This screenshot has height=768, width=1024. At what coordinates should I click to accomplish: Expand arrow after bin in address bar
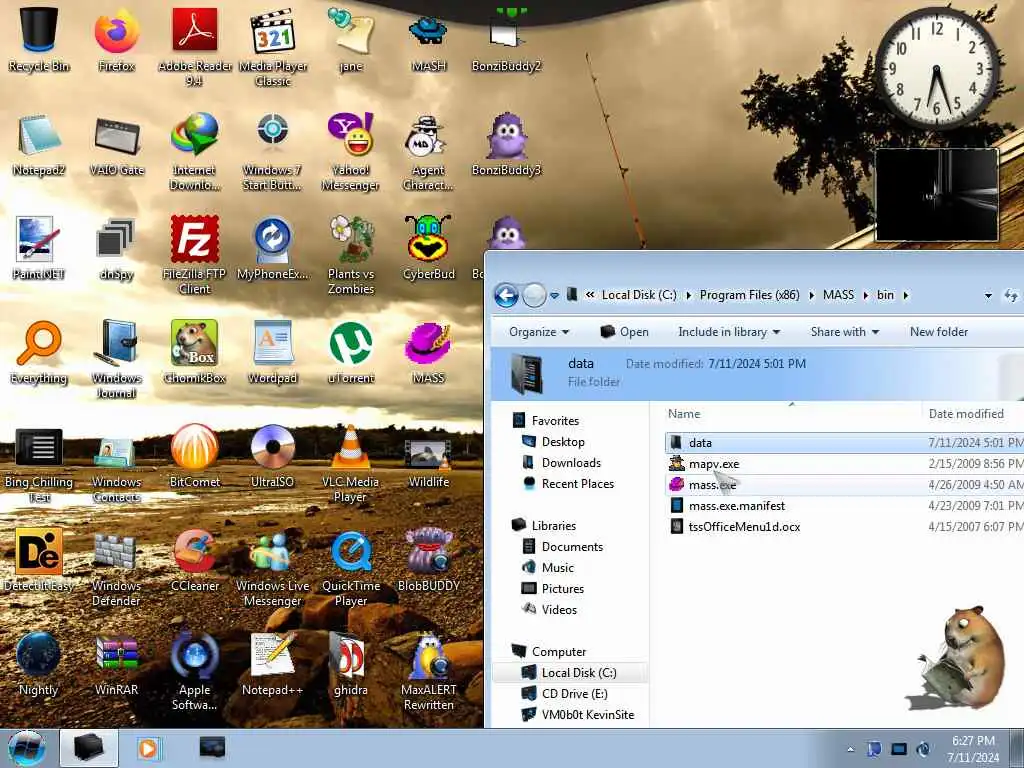906,295
